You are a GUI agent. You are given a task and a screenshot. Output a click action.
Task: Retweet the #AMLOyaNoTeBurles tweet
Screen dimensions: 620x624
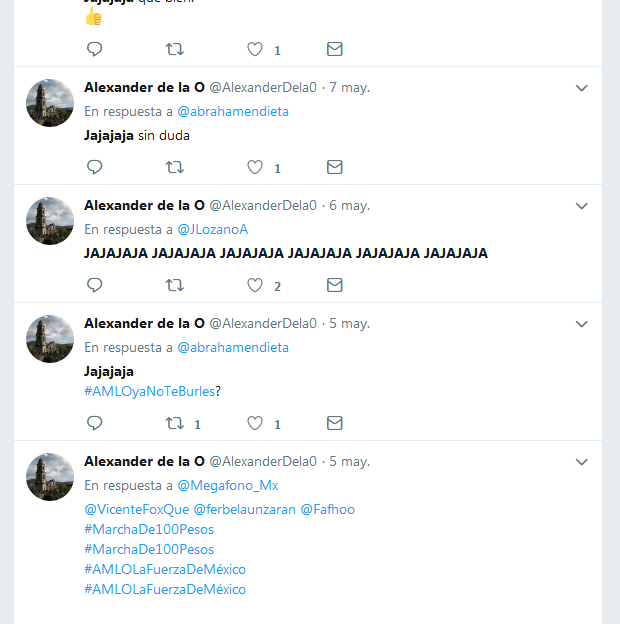(x=174, y=423)
